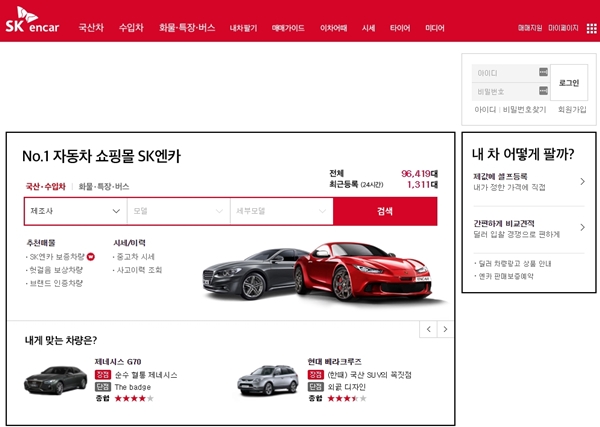Open the 국산차 menu

(x=91, y=28)
